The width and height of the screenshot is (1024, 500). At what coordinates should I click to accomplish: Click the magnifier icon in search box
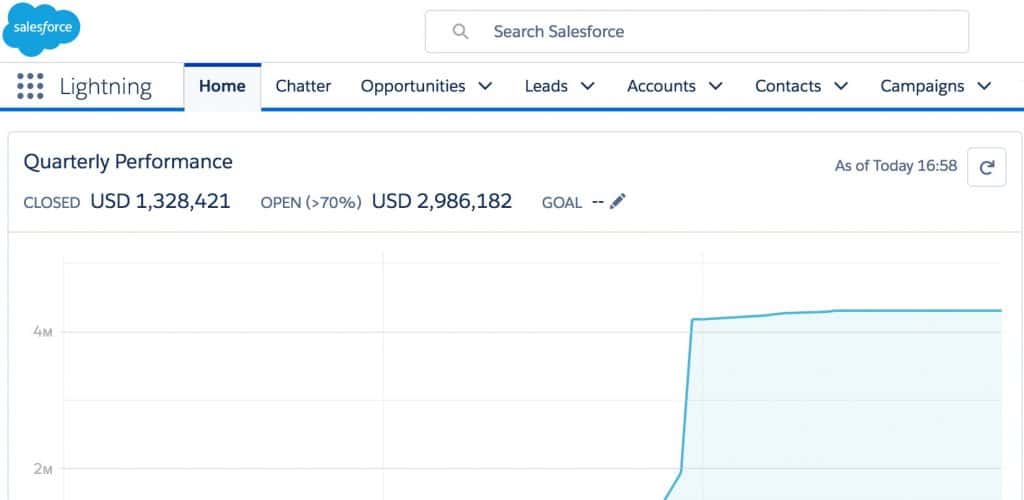point(460,31)
